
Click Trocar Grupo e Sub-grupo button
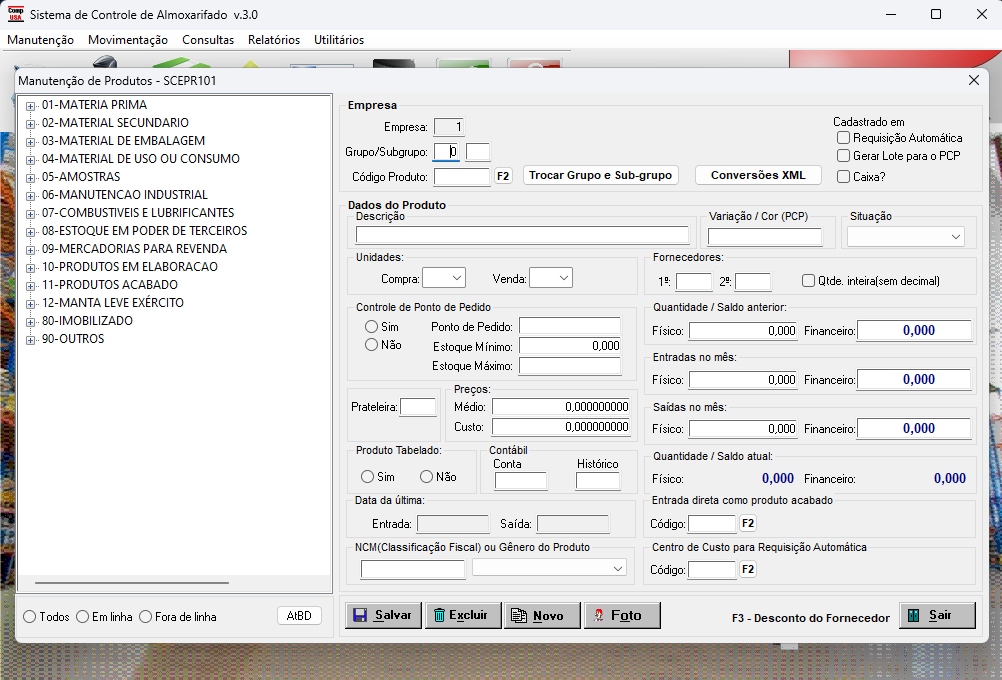tap(601, 175)
